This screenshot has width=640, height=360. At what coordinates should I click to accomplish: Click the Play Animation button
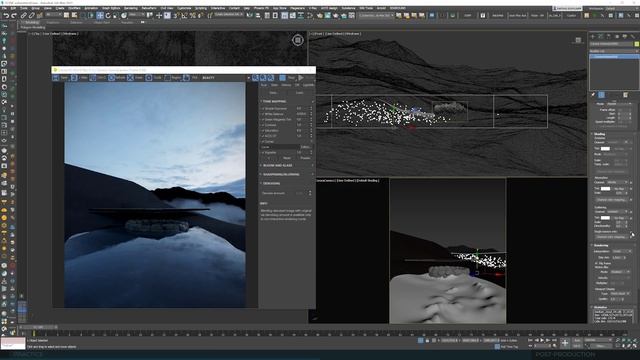coord(542,340)
